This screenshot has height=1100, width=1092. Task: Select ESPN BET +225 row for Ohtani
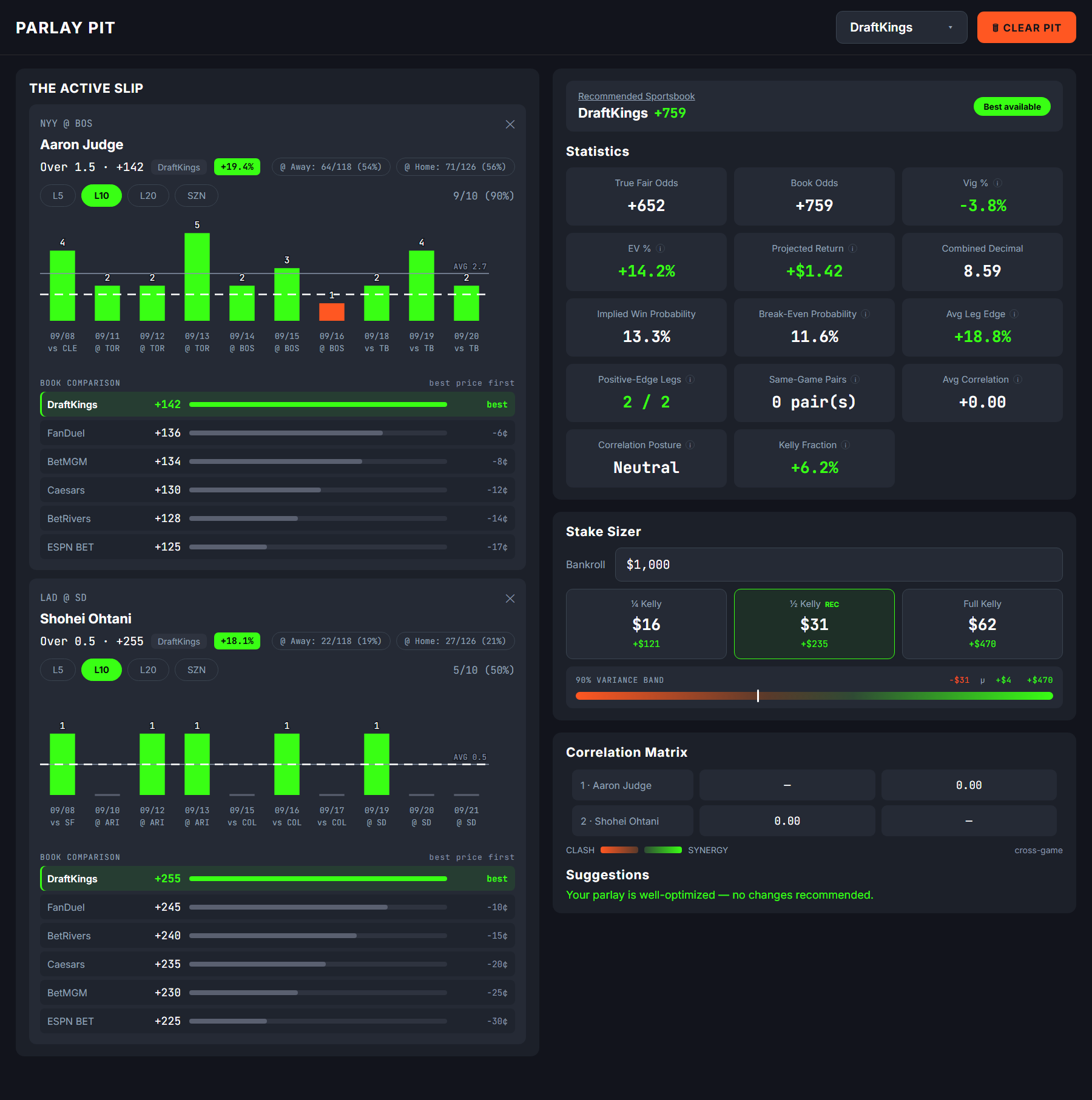pos(277,1021)
